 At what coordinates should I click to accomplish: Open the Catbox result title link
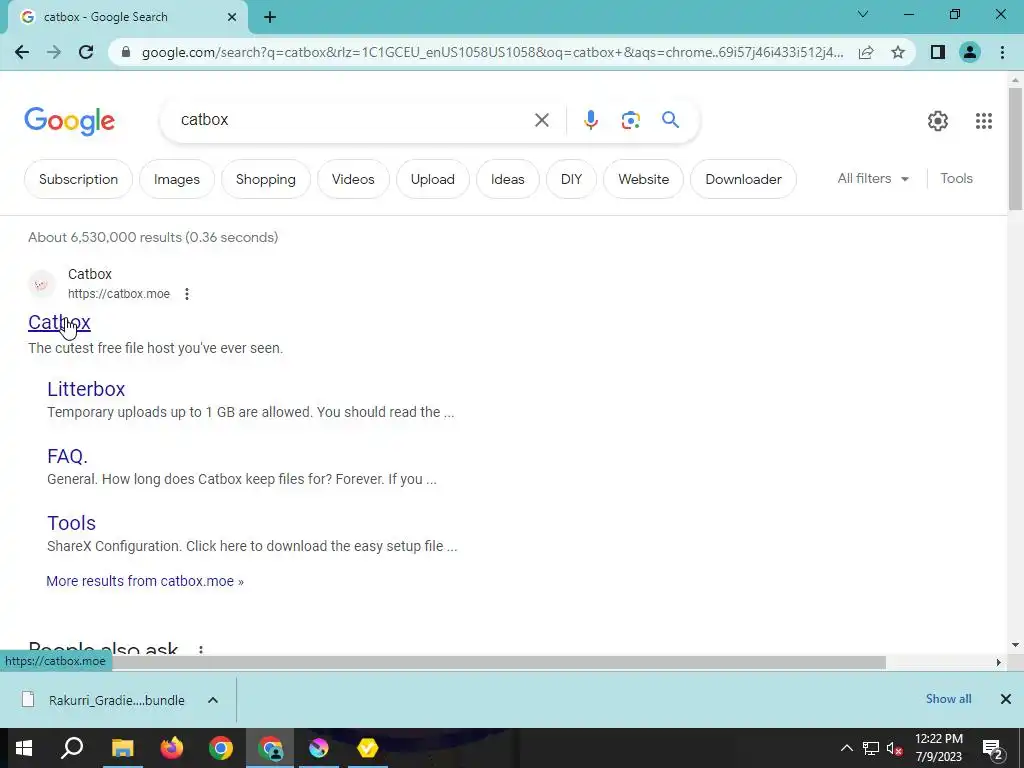(x=59, y=322)
